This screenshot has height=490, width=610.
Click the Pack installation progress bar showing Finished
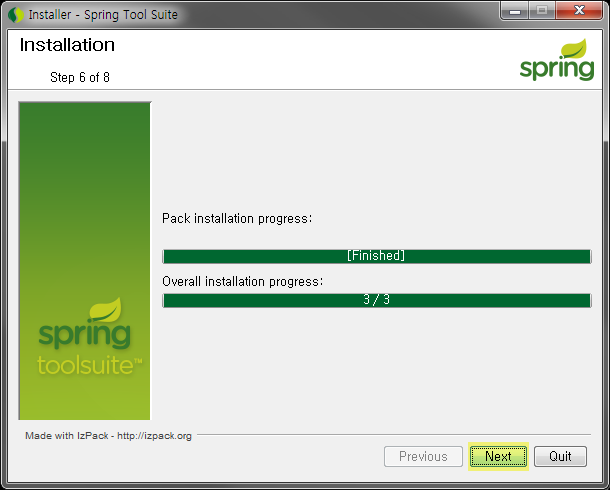click(x=377, y=256)
